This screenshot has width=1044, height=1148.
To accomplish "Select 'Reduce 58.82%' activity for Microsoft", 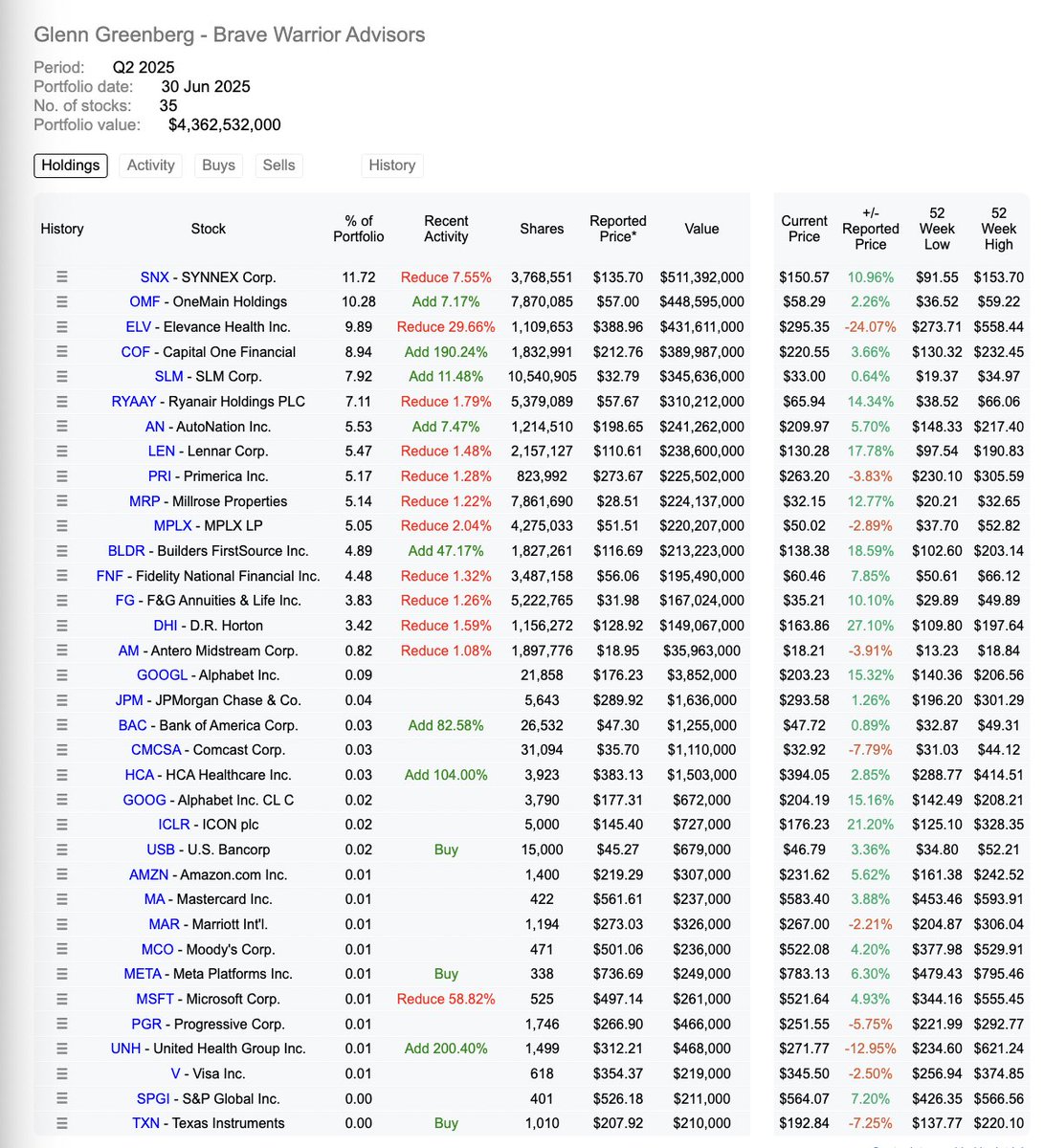I will pyautogui.click(x=446, y=999).
